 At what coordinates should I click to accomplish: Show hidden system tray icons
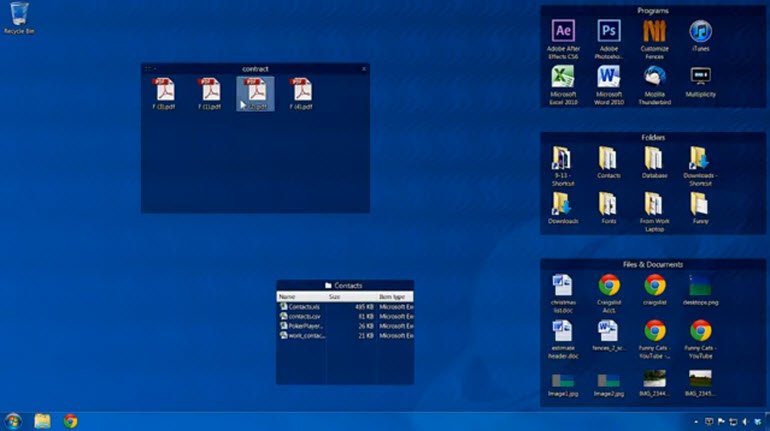coord(697,421)
